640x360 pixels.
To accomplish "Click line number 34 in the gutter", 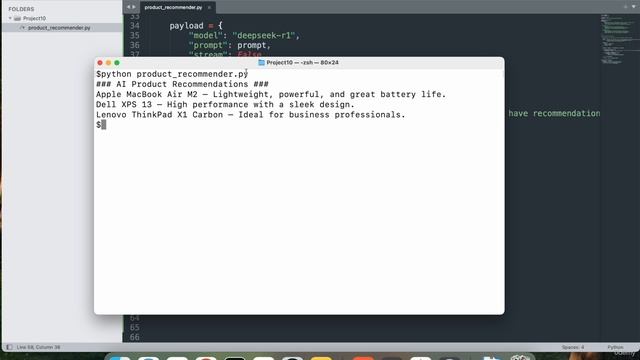I will coord(135,26).
